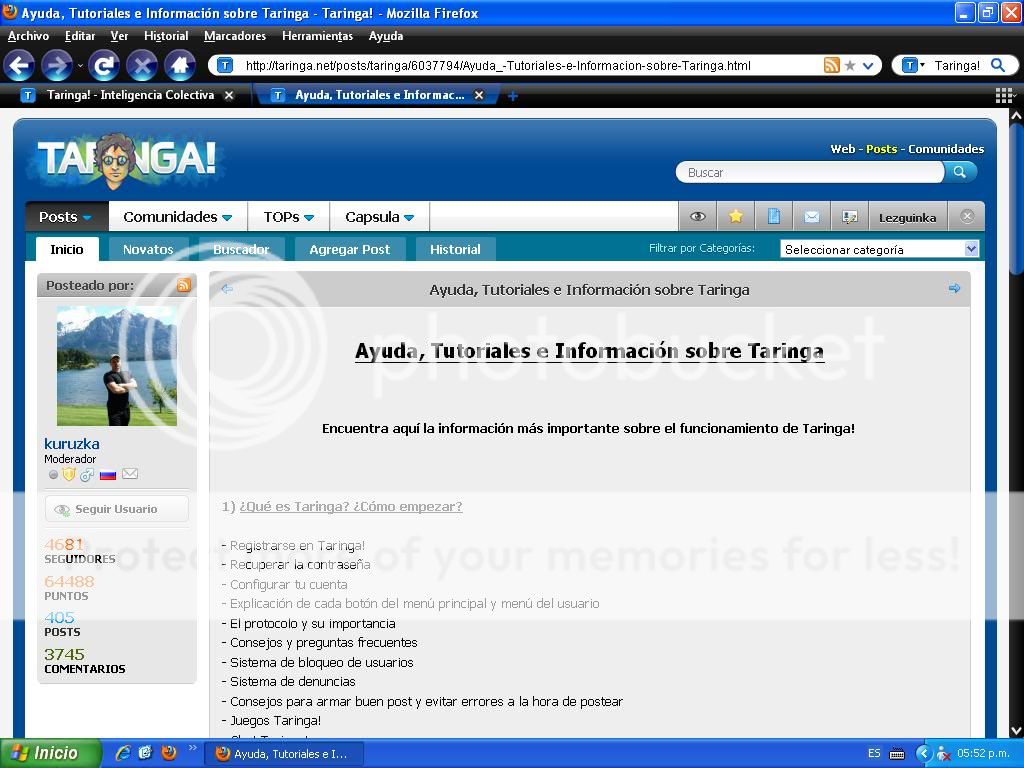Focus the Buscar search field
The width and height of the screenshot is (1024, 768).
click(x=810, y=172)
